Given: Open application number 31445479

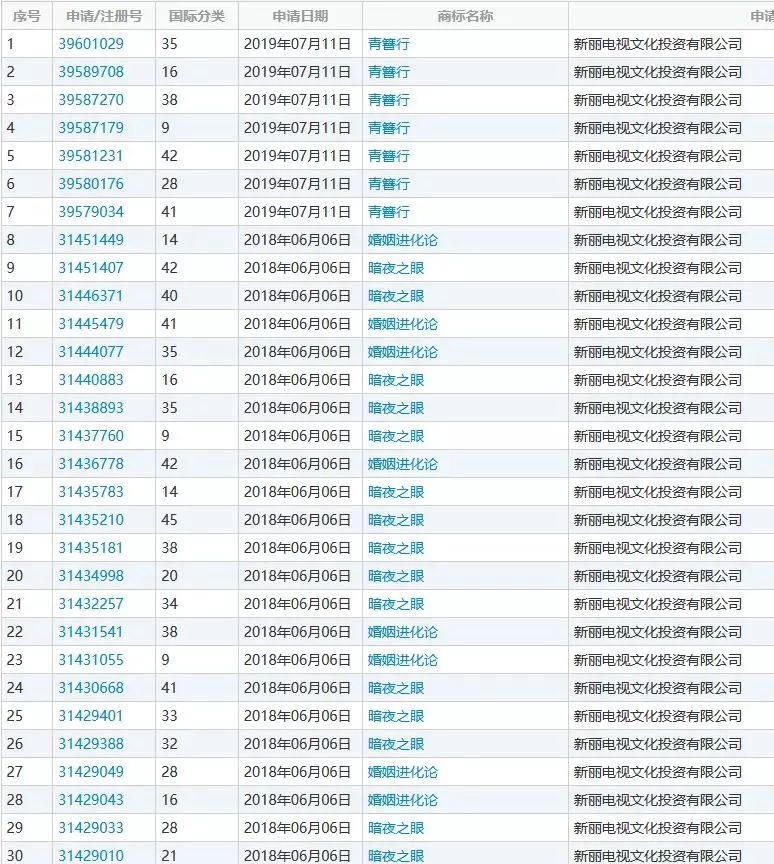Looking at the screenshot, I should point(91,323).
